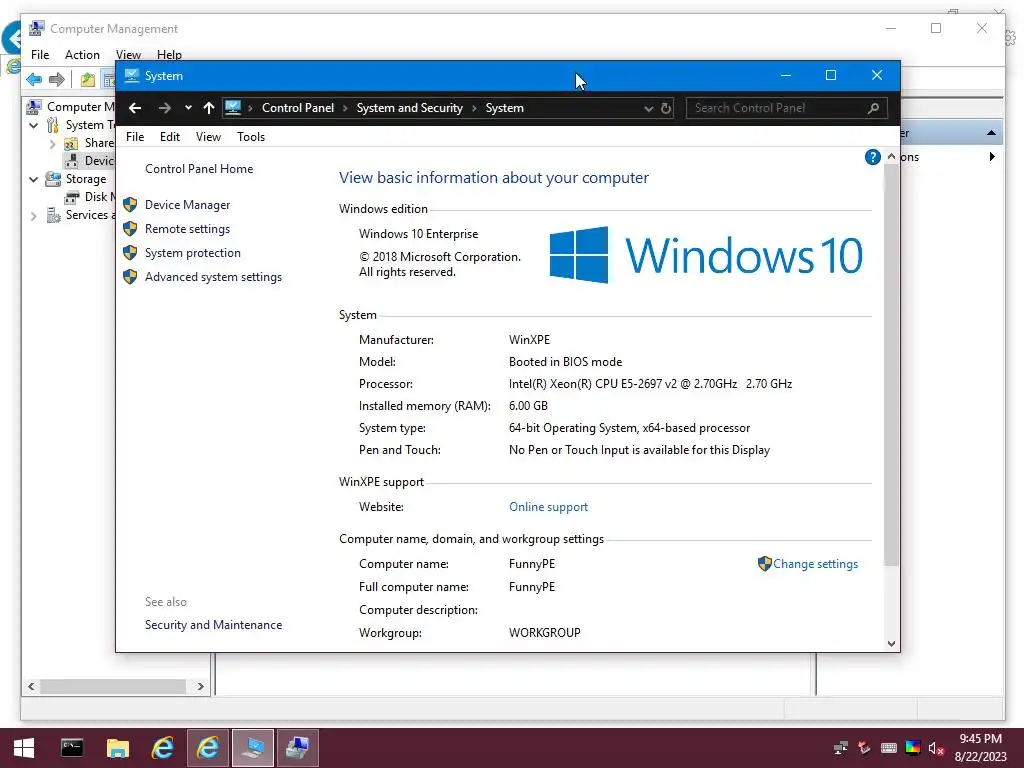This screenshot has height=768, width=1024.
Task: Go up one level in System window
Action: coord(208,108)
